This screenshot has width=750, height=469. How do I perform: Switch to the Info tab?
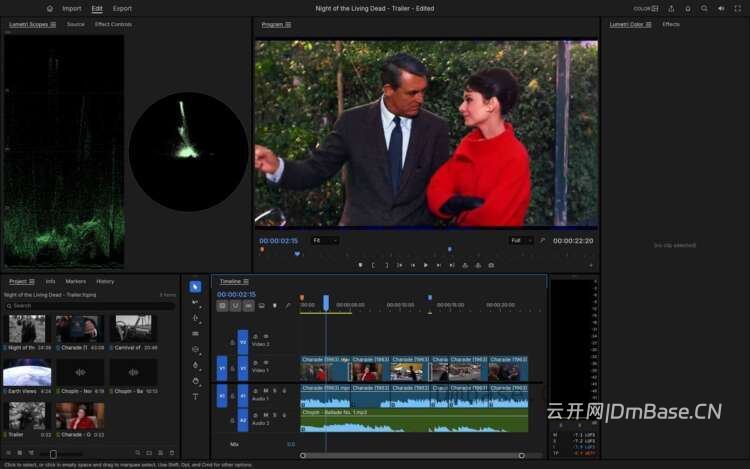pyautogui.click(x=50, y=282)
